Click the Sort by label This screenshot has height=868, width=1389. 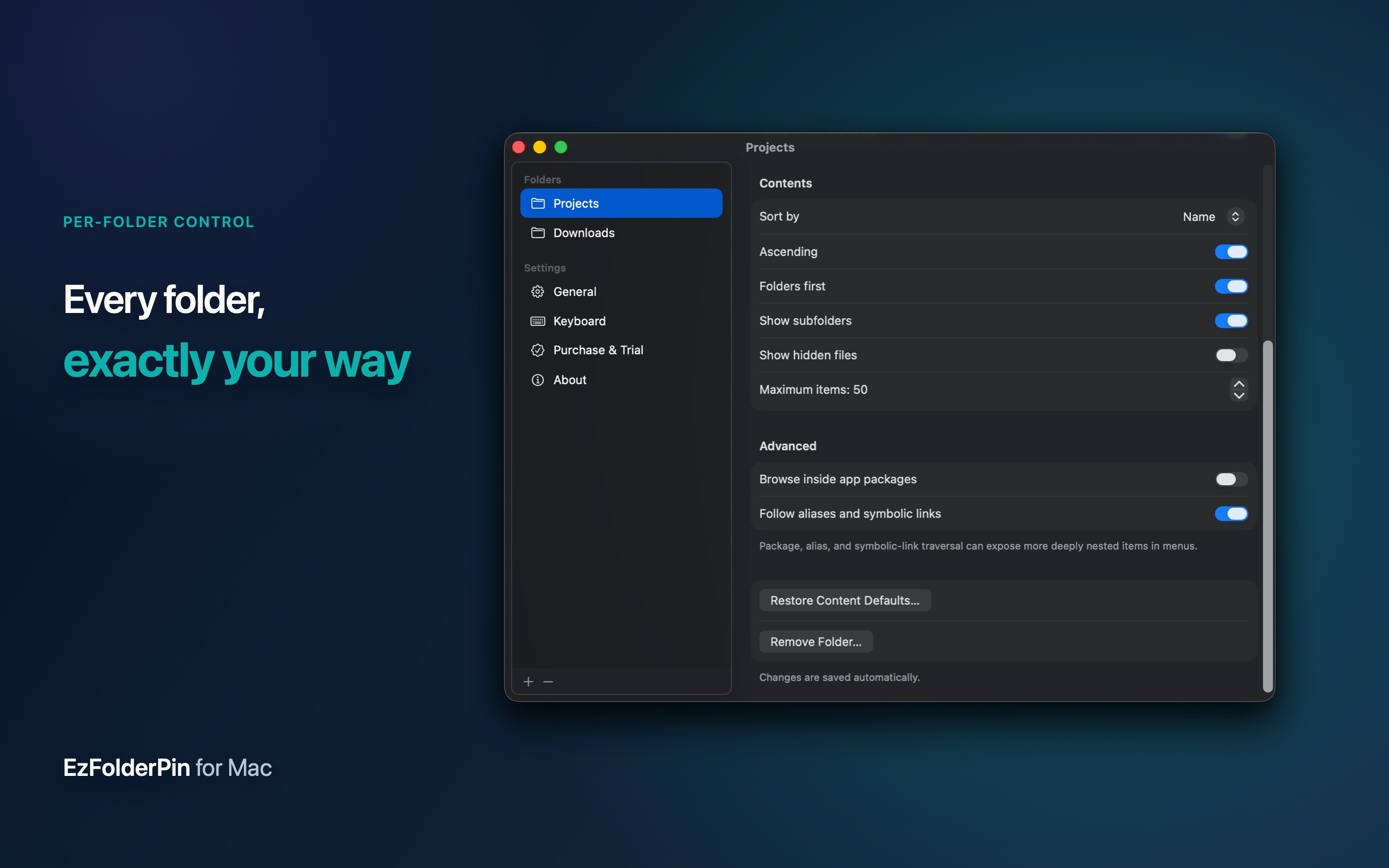[x=779, y=217]
